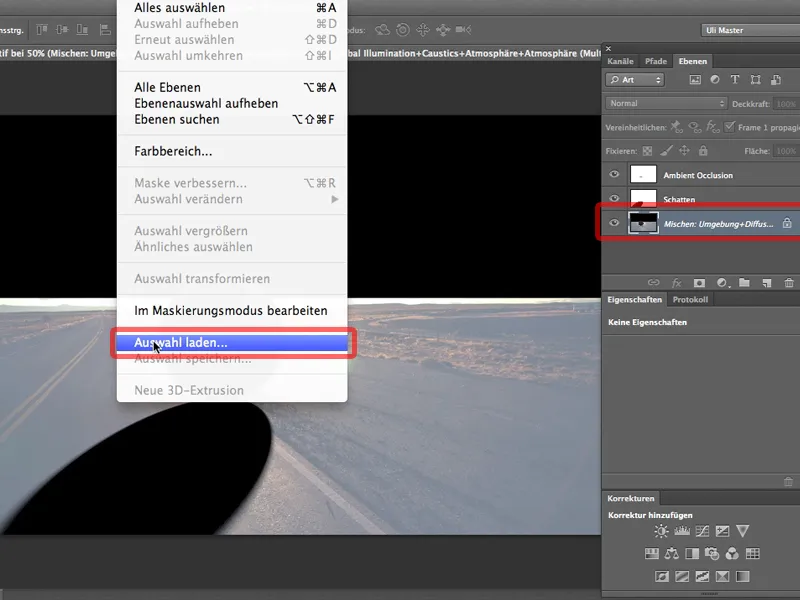Select Alles auswählen in the menu
Viewport: 800px width, 600px height.
click(232, 8)
